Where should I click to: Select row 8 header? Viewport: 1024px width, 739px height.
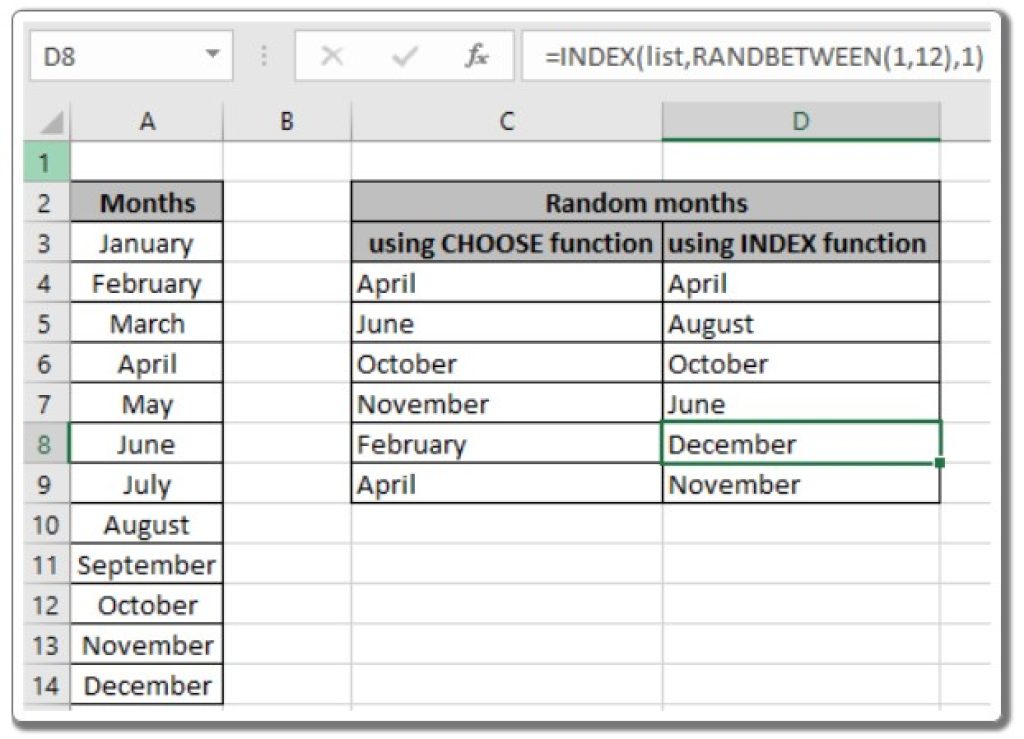point(45,444)
